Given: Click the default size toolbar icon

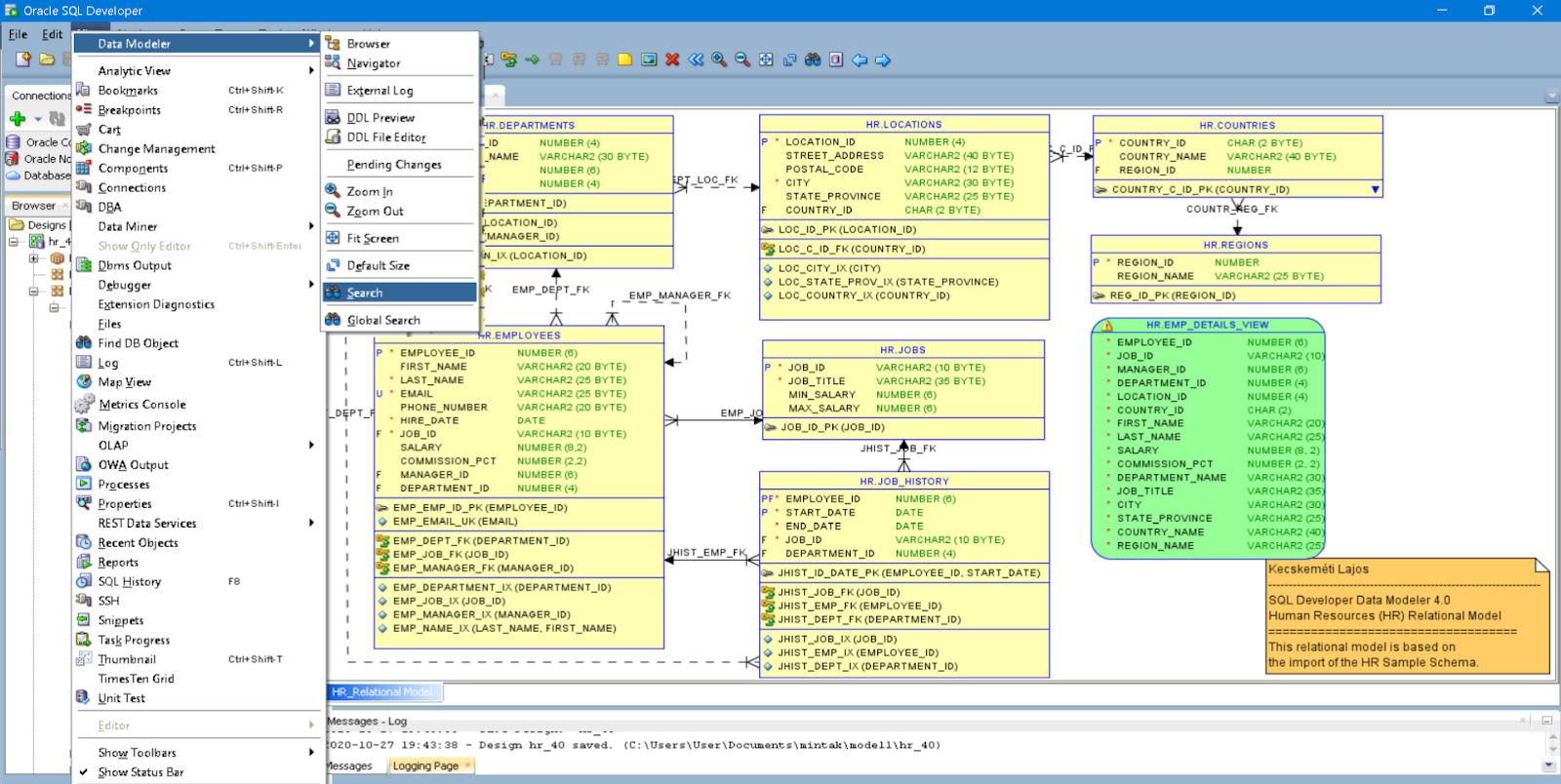Looking at the screenshot, I should (789, 59).
